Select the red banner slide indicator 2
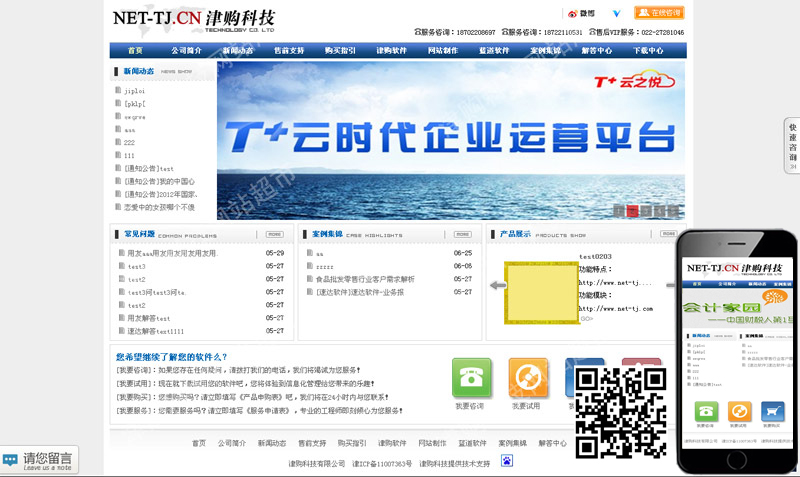The image size is (800, 477). coord(632,211)
